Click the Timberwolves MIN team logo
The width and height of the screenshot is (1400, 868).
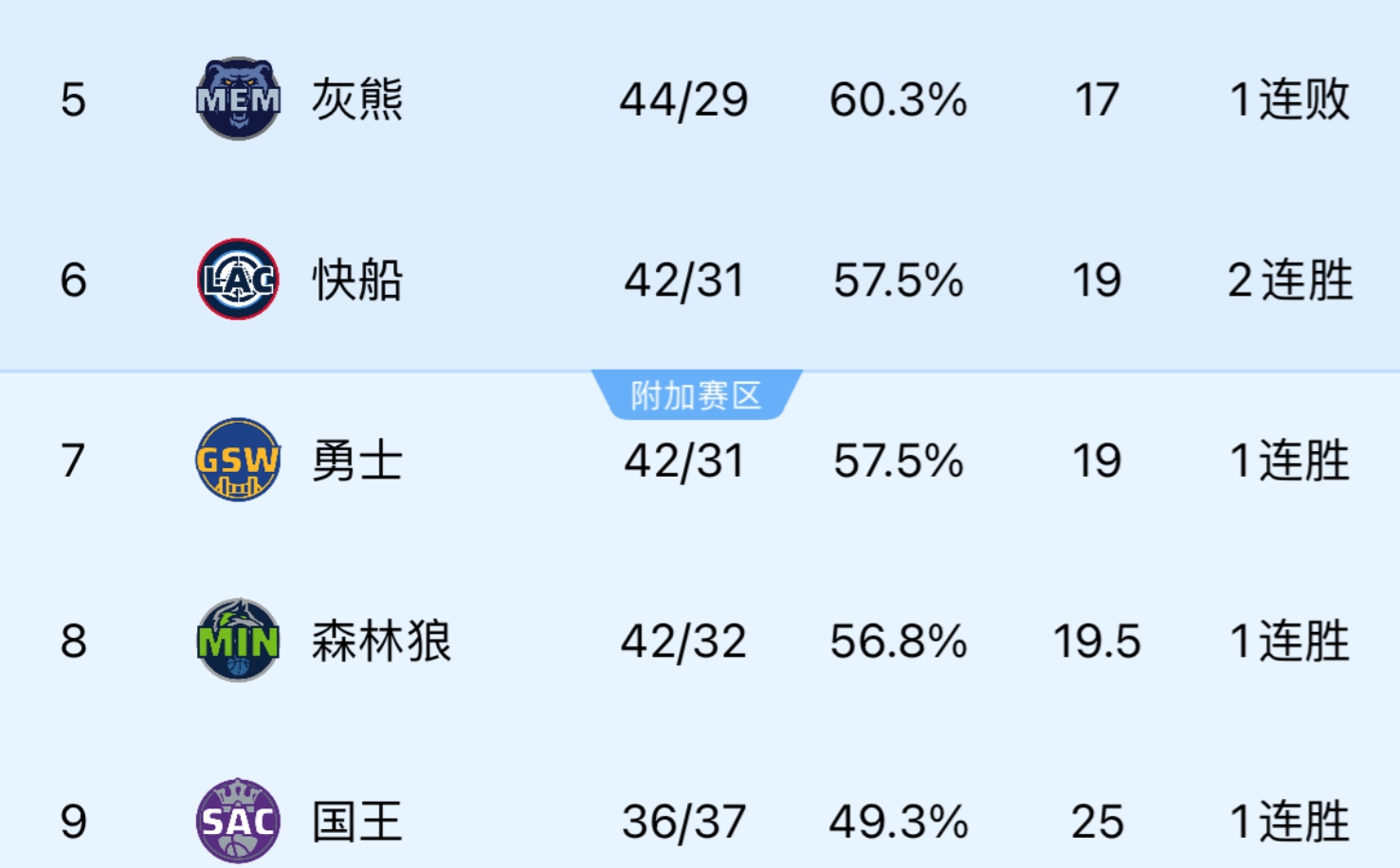pyautogui.click(x=238, y=641)
